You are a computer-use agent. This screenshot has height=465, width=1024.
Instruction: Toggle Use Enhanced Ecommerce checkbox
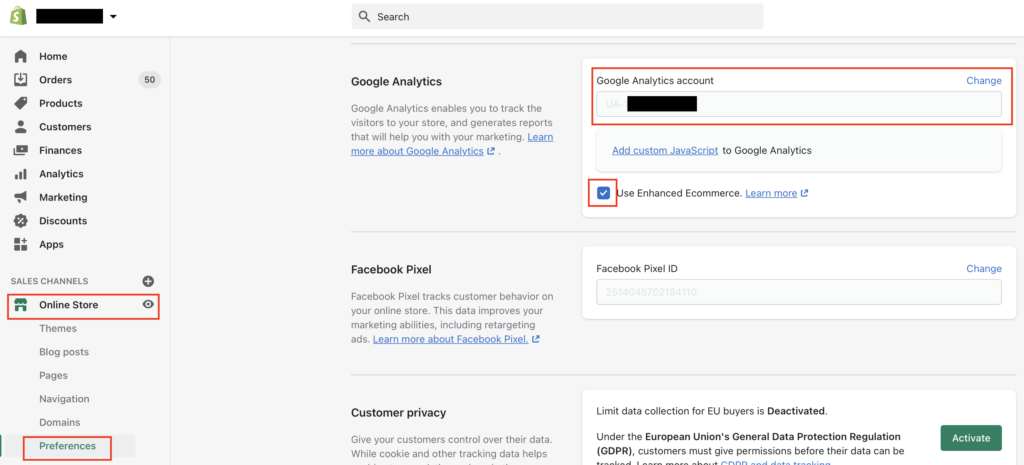[603, 193]
